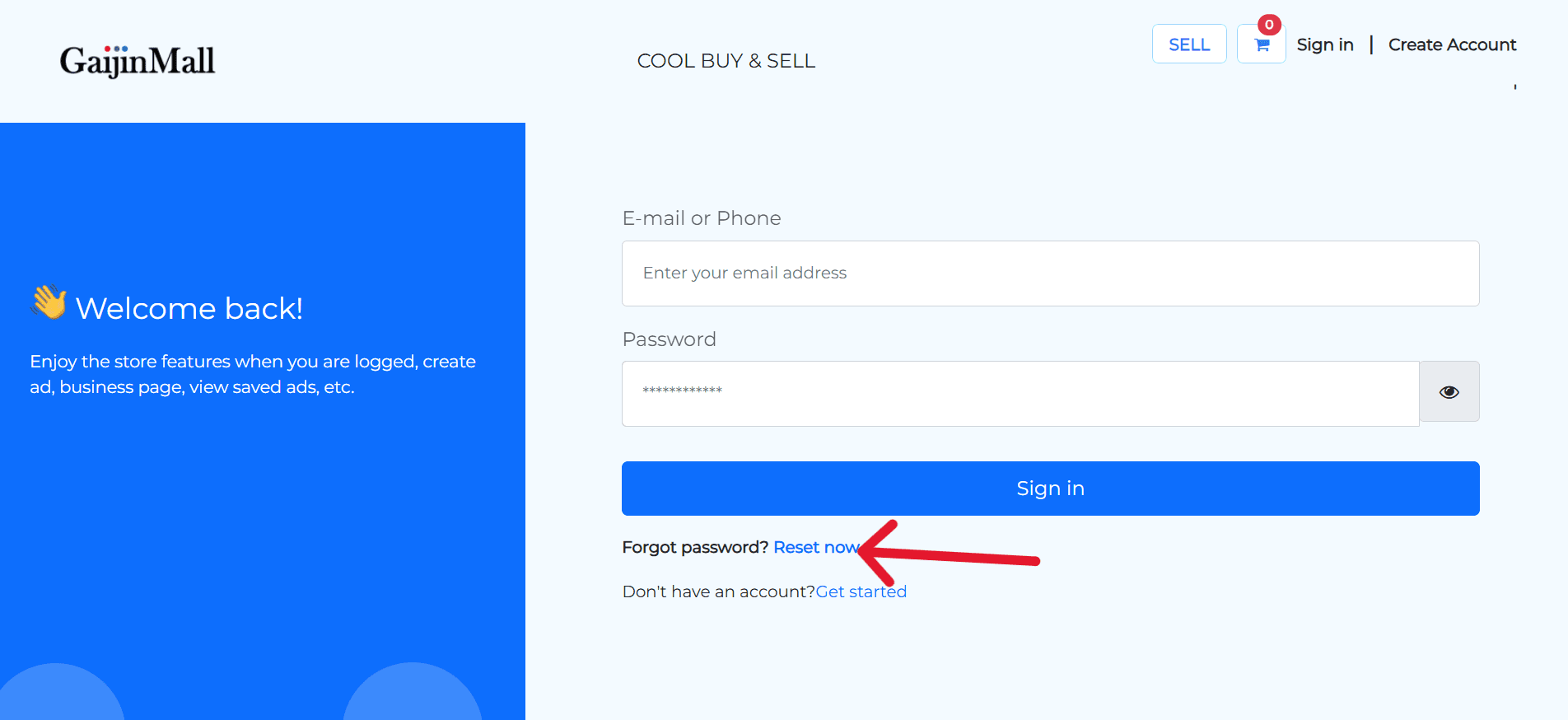Select the Password entry box

tap(1020, 393)
